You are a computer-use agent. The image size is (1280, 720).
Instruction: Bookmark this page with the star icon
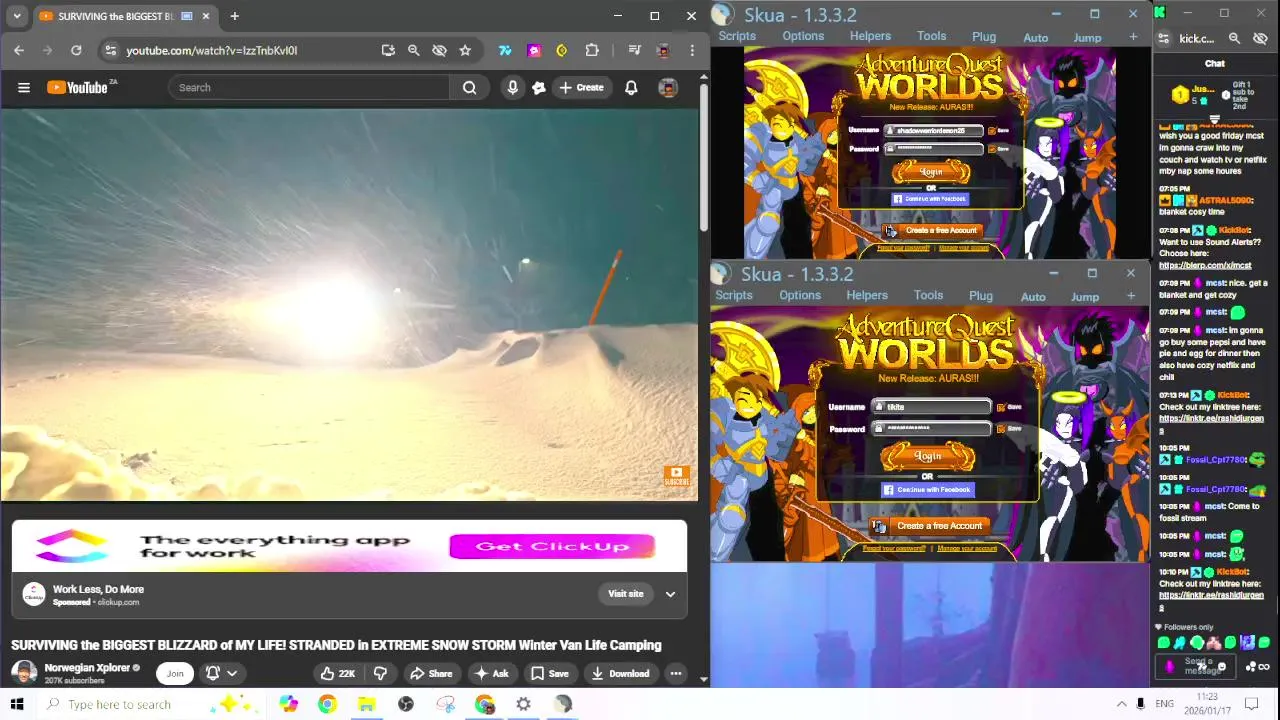(x=465, y=50)
